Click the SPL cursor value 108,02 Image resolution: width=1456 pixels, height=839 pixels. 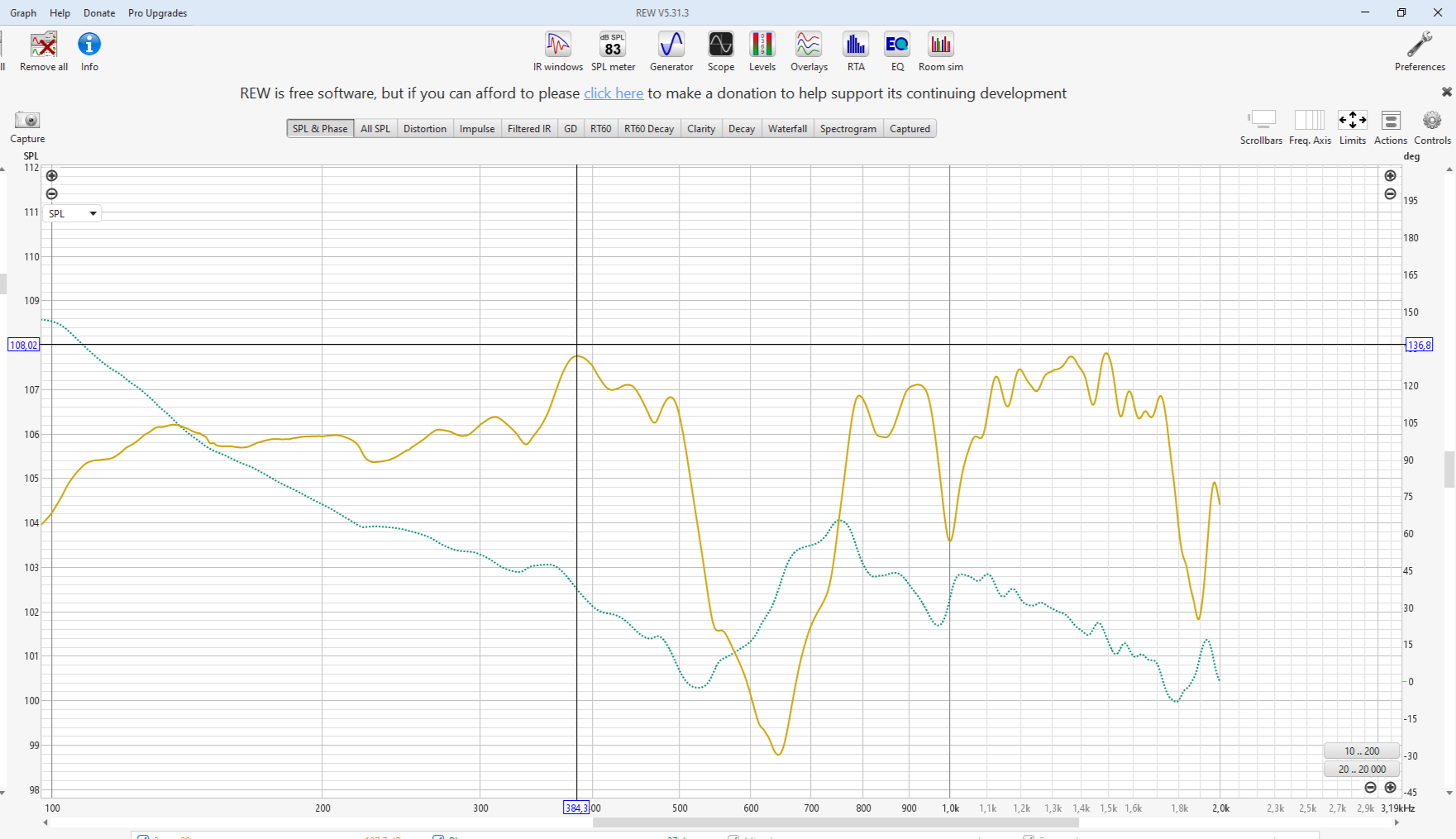point(23,345)
